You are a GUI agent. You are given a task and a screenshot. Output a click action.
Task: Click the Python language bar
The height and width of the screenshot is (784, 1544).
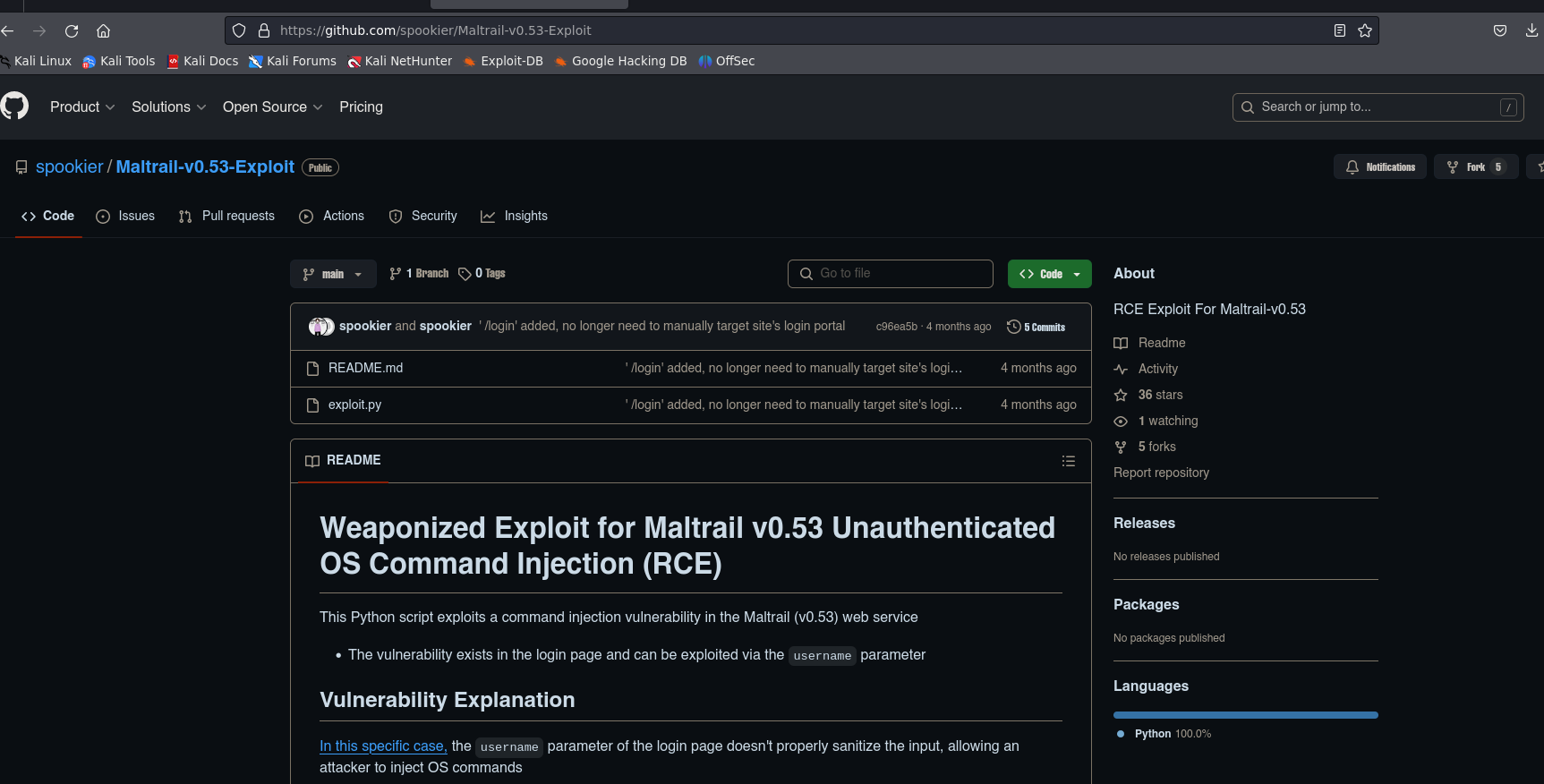(x=1245, y=715)
